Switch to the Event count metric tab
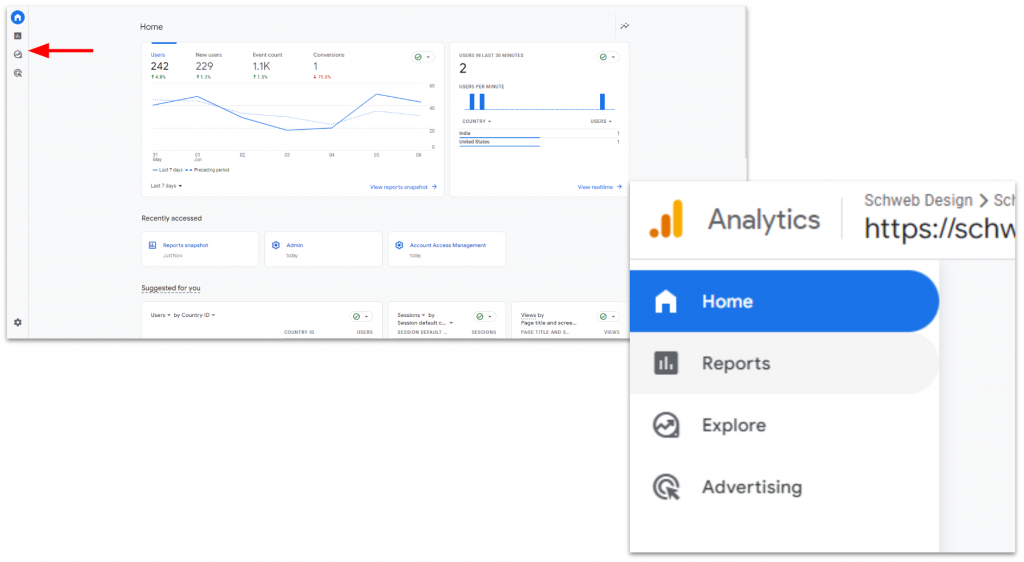 coord(269,62)
